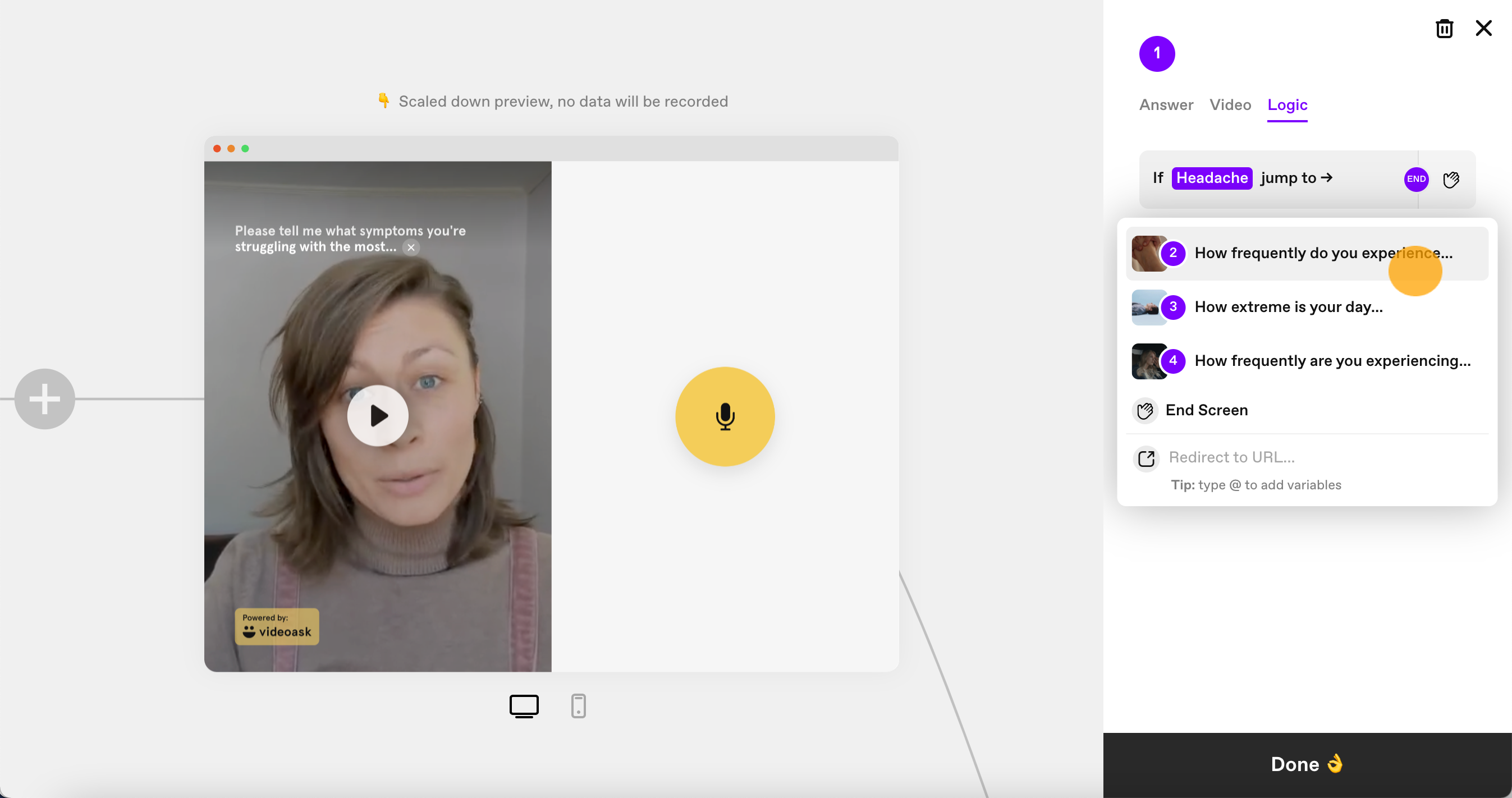Choose step 3 How extreme is your day
This screenshot has width=1512, height=798.
pyautogui.click(x=1307, y=307)
